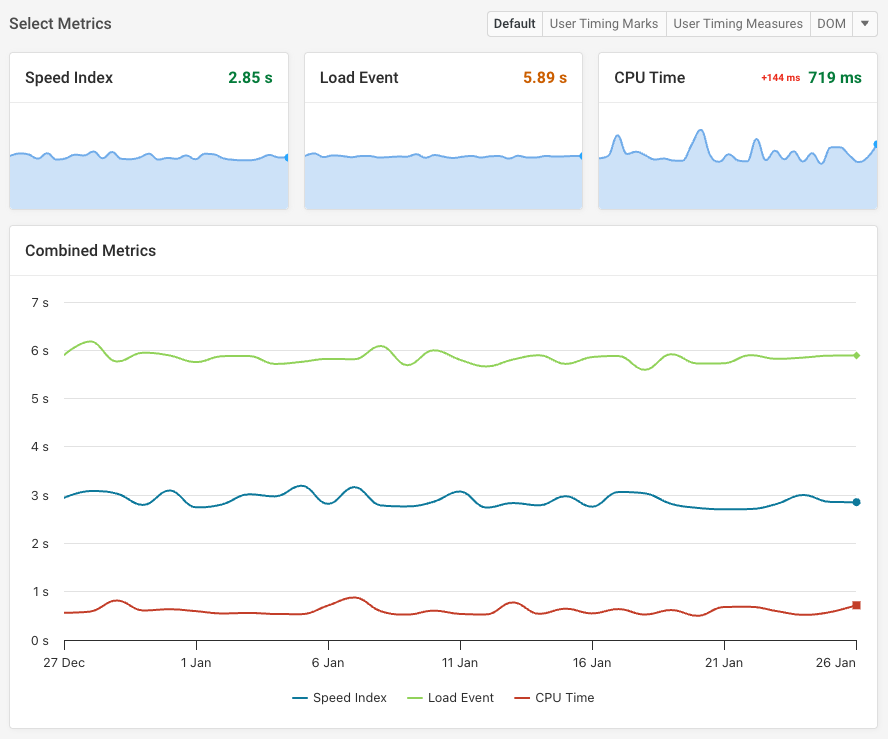The image size is (888, 739).
Task: Click the 2.85 s Speed Index value
Action: [250, 77]
